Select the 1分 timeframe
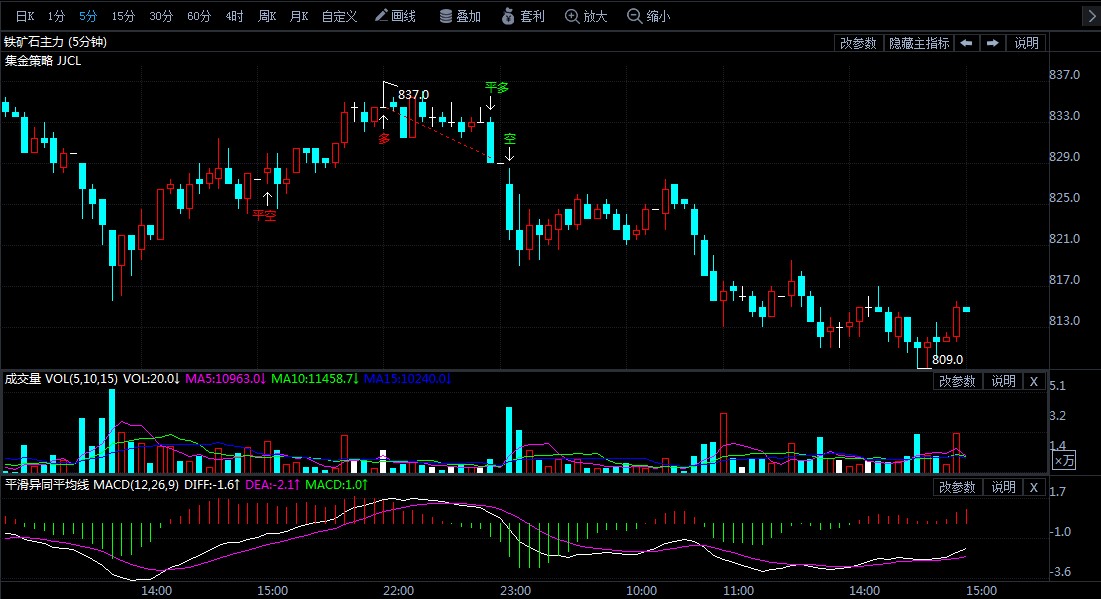 tap(56, 16)
